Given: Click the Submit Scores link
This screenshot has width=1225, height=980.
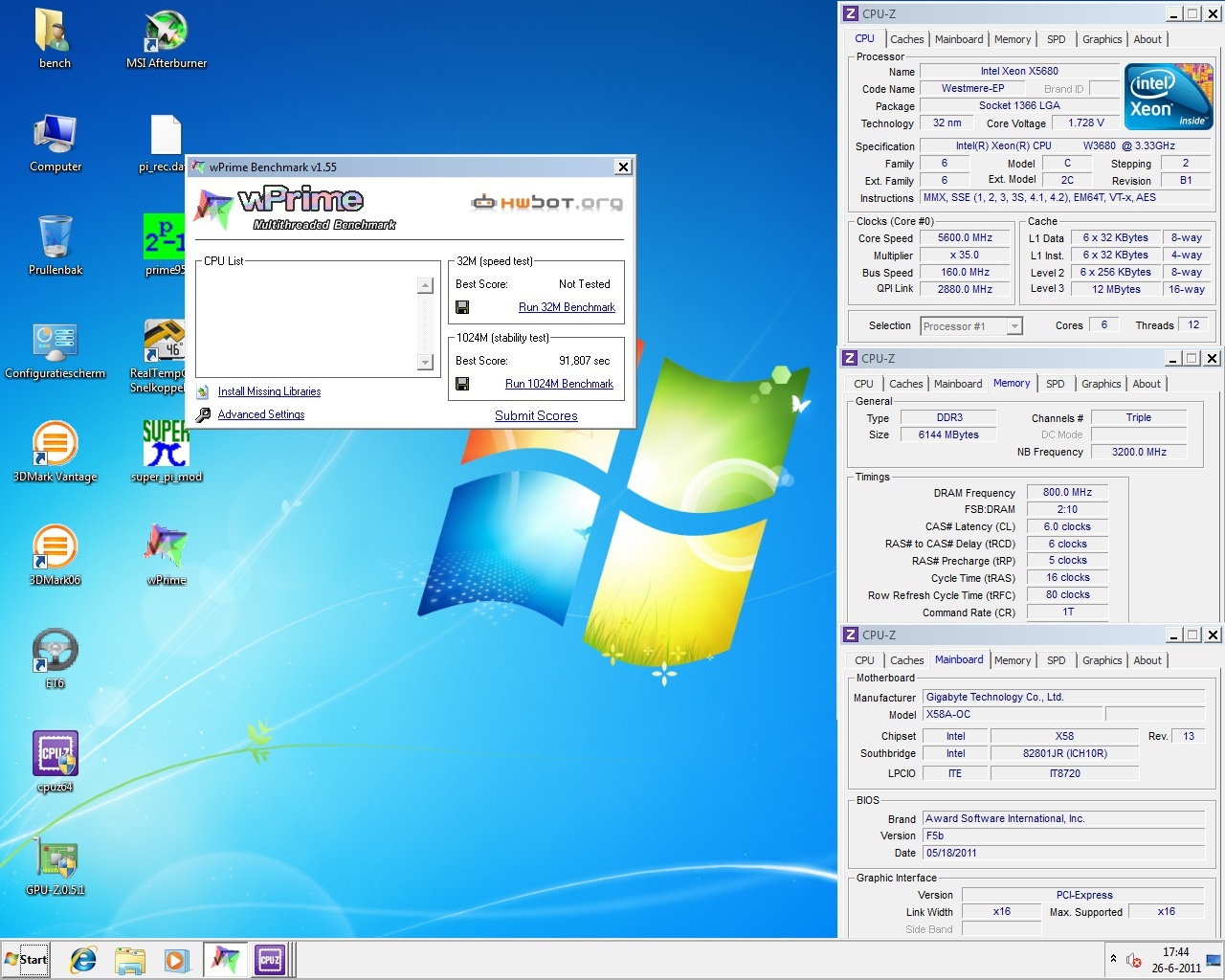Looking at the screenshot, I should [x=536, y=415].
